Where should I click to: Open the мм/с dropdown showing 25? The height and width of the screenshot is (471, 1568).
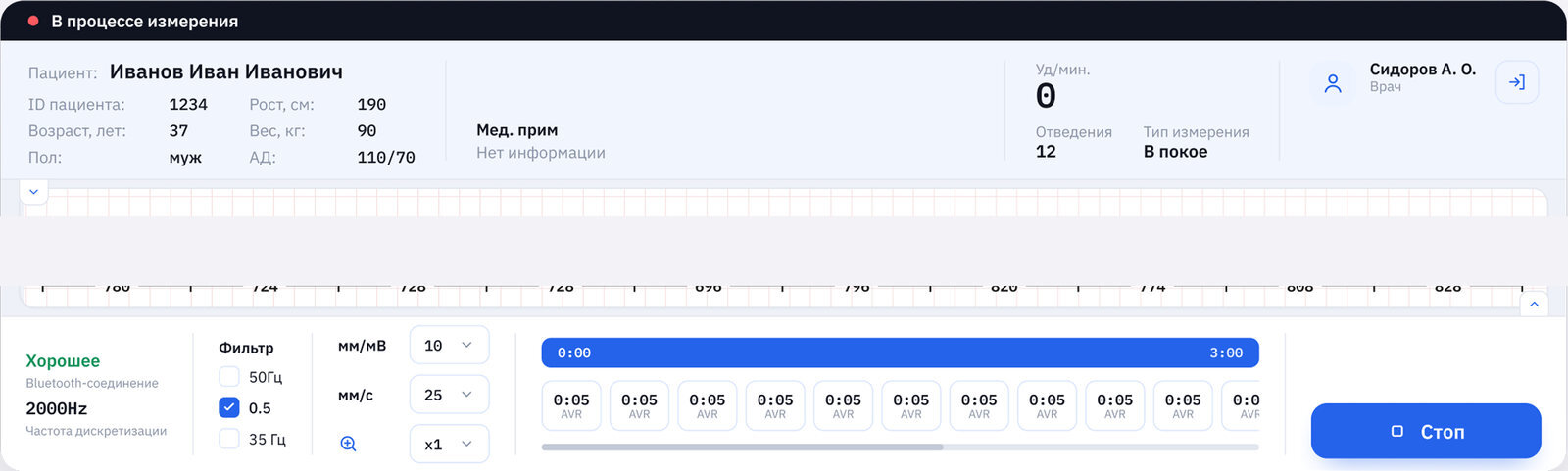click(x=449, y=395)
